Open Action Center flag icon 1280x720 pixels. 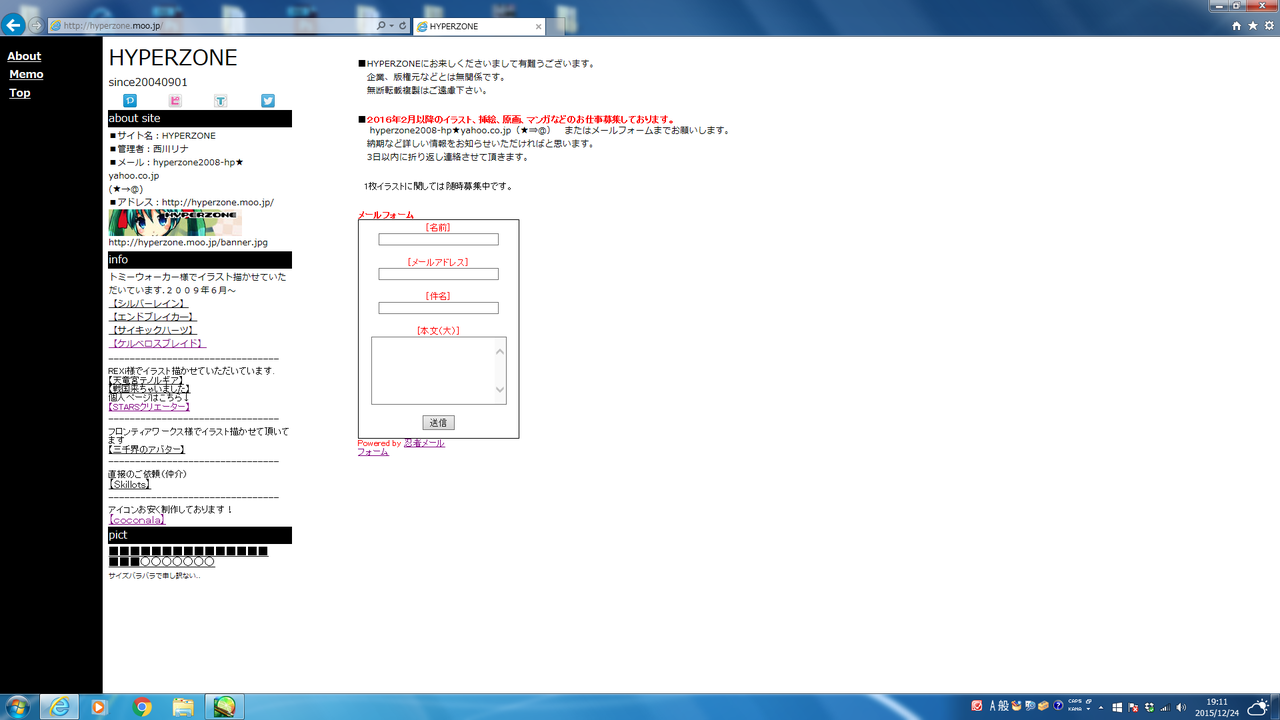[1133, 707]
